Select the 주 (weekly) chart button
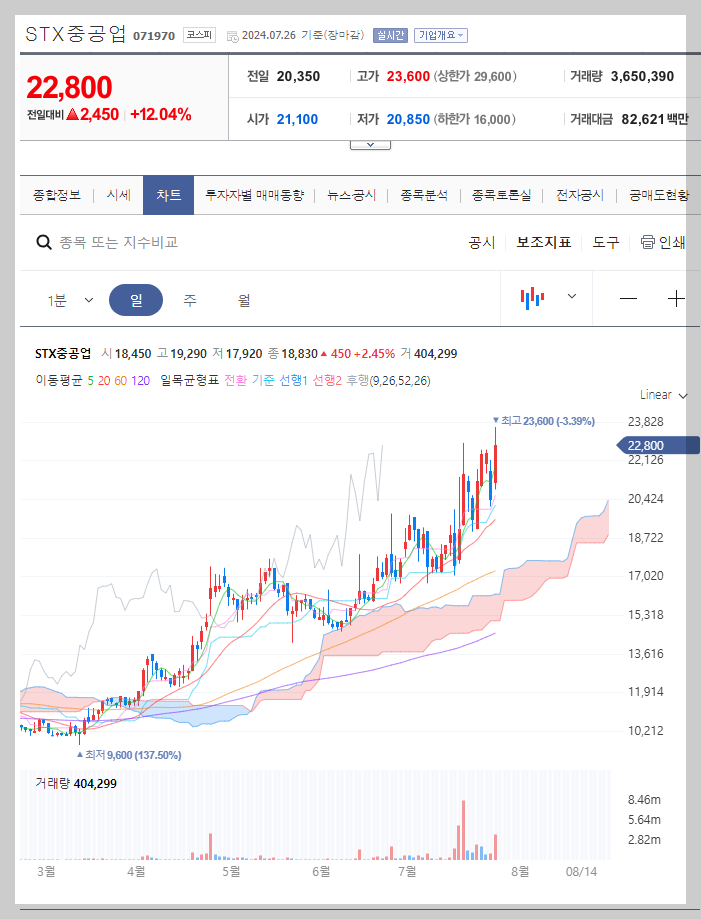The height and width of the screenshot is (919, 701). pos(190,299)
